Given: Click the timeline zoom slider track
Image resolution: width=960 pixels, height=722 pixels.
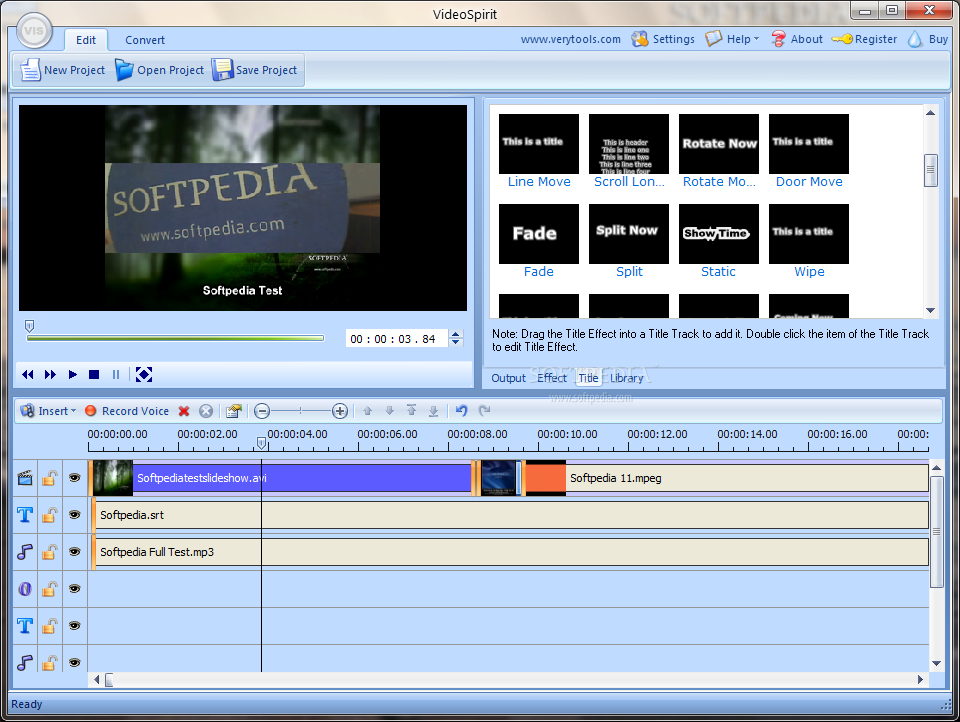Looking at the screenshot, I should click(301, 411).
